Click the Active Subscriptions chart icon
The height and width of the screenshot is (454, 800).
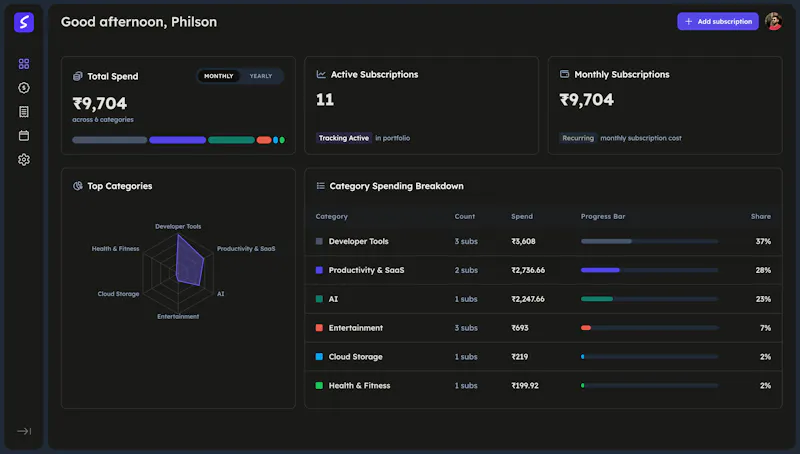(321, 74)
